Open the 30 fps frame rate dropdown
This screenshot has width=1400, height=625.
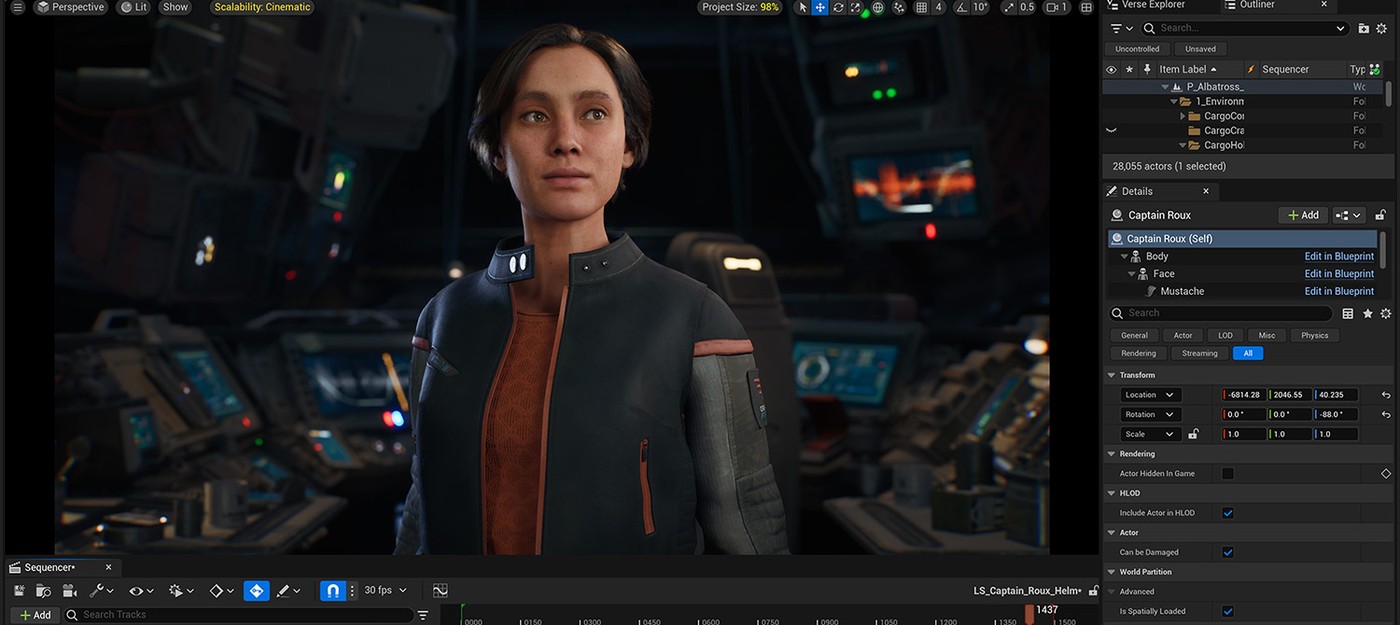[386, 591]
